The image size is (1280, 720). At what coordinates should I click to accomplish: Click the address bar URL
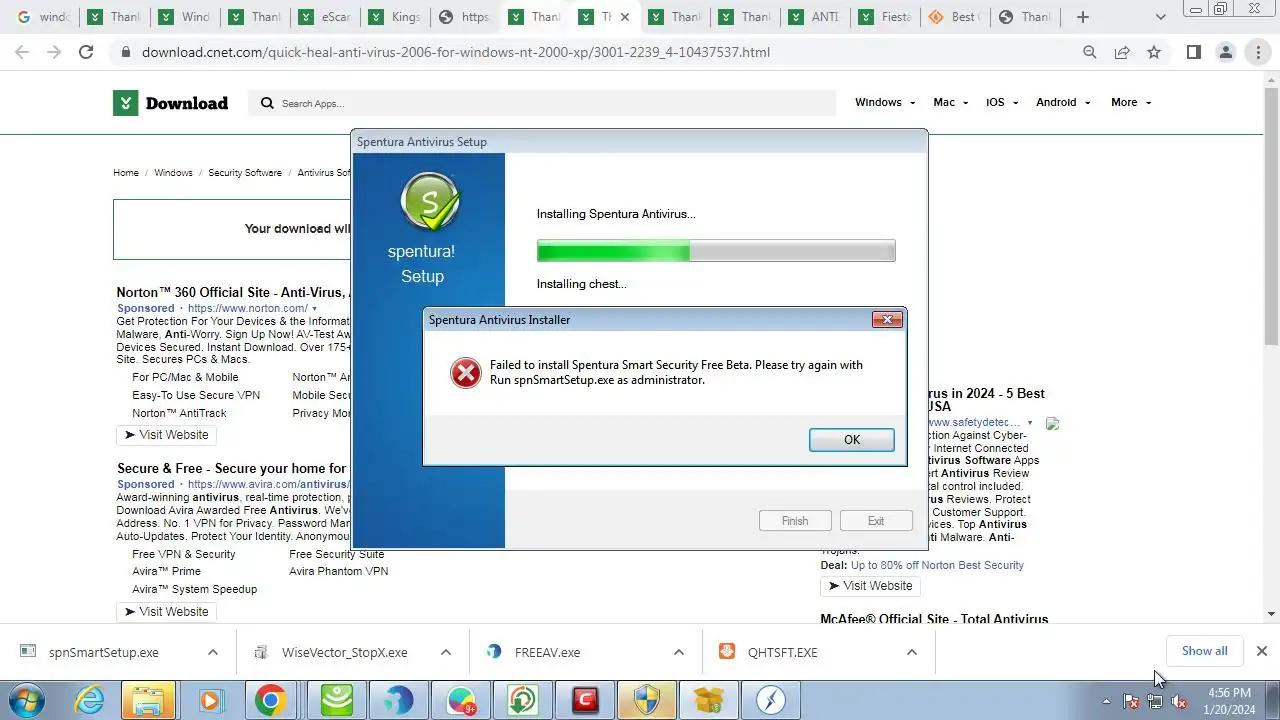tap(456, 52)
